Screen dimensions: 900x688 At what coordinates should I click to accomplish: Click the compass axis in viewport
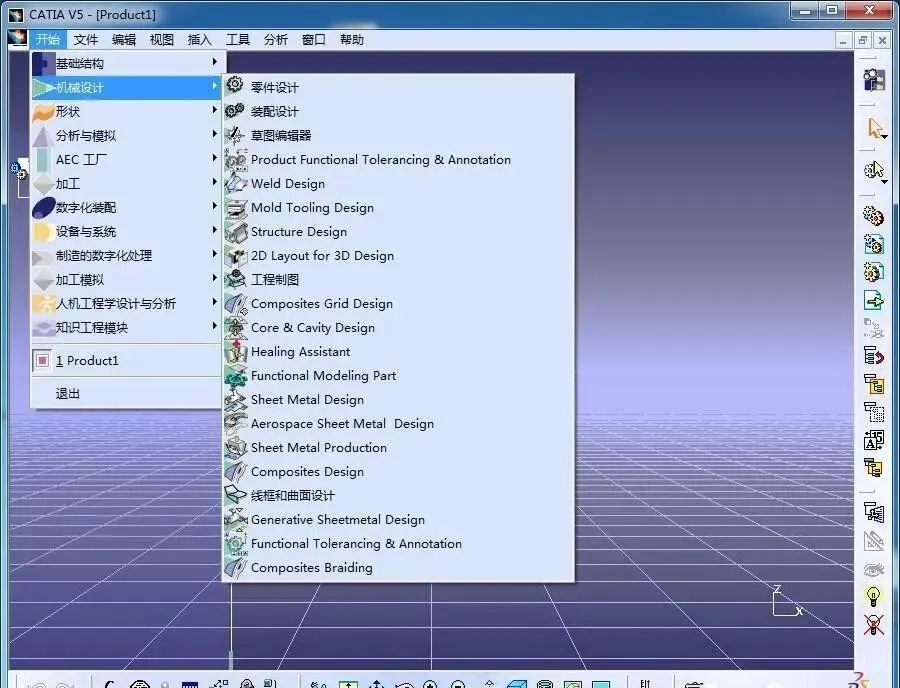click(x=787, y=602)
